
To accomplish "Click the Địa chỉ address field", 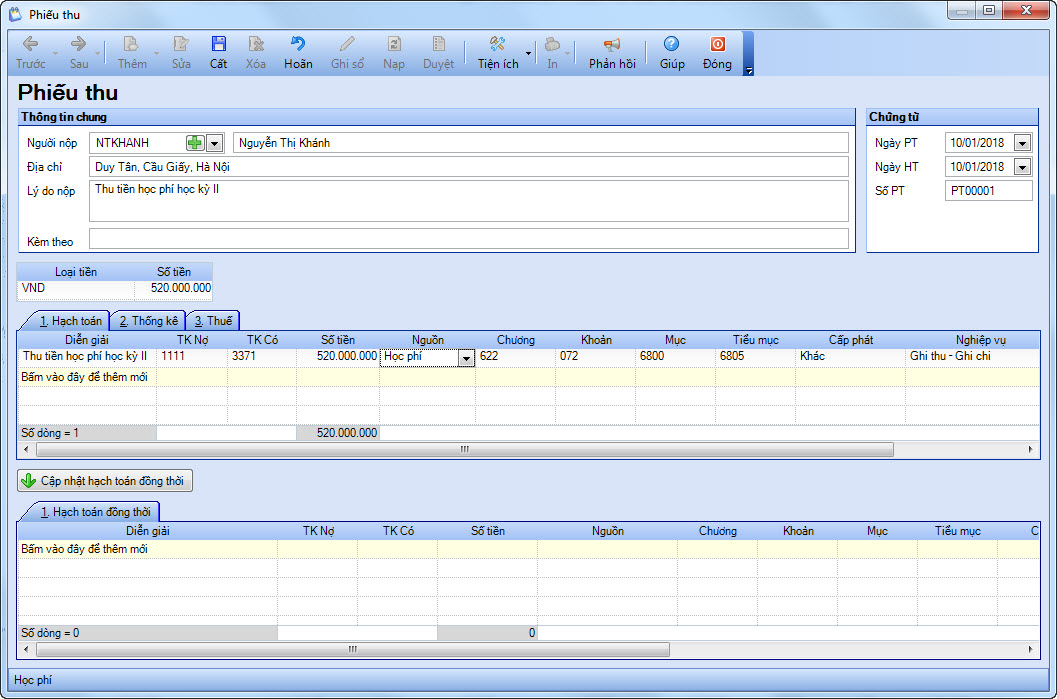I will (469, 166).
